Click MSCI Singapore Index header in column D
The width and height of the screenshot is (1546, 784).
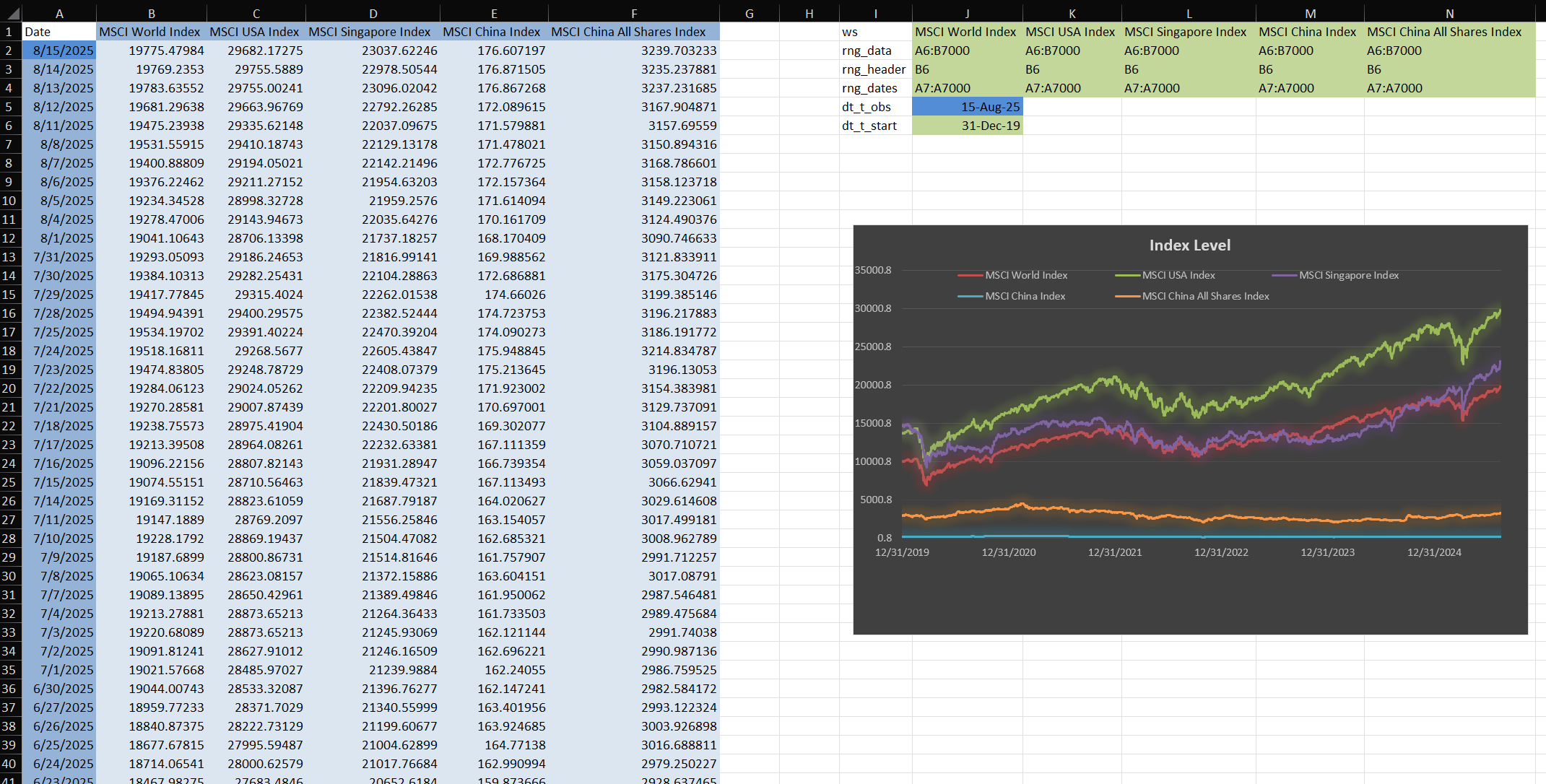point(373,32)
